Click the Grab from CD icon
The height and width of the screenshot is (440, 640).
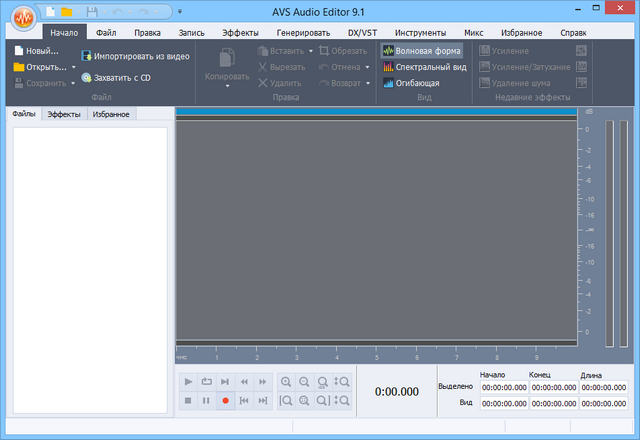coord(87,77)
